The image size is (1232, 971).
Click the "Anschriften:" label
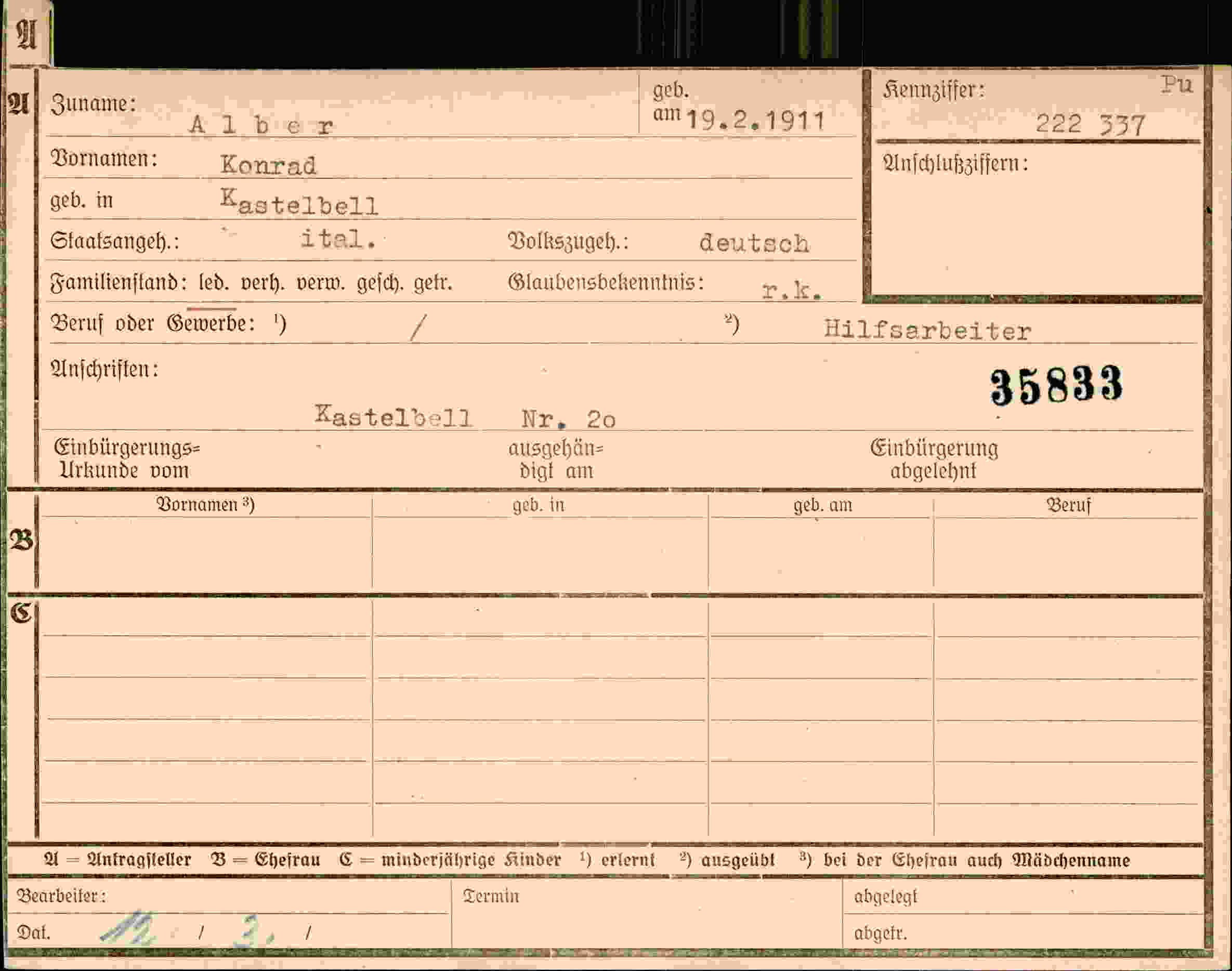point(104,370)
